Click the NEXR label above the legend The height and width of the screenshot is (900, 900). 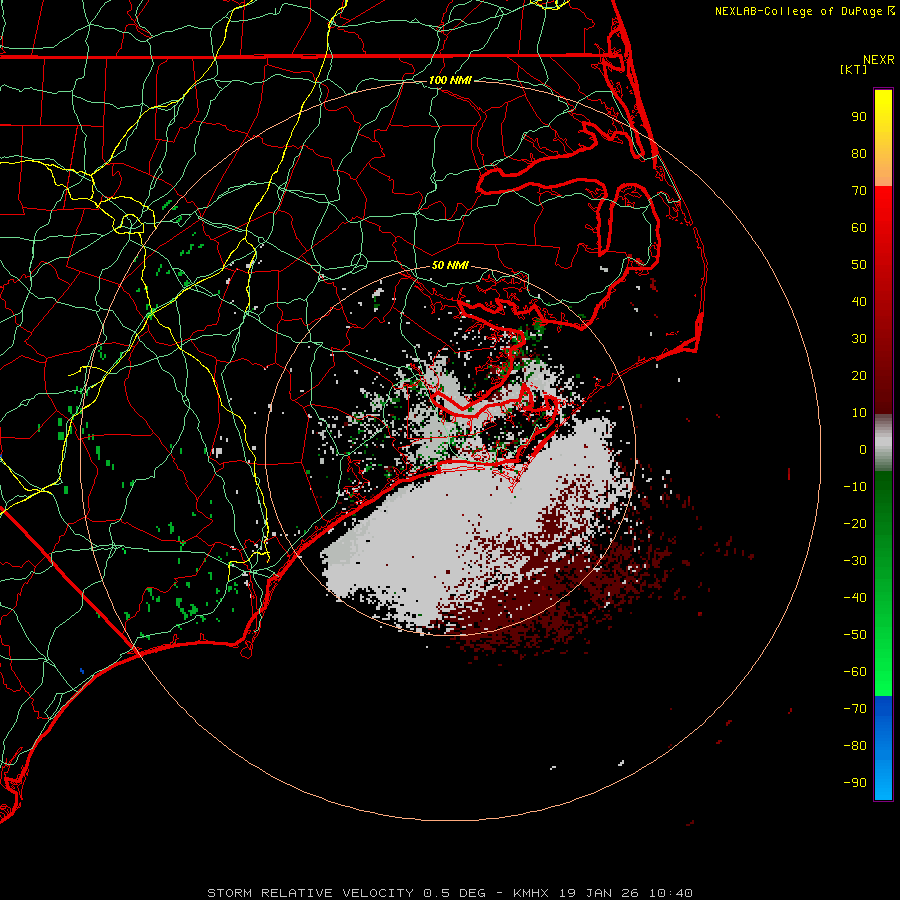point(879,60)
